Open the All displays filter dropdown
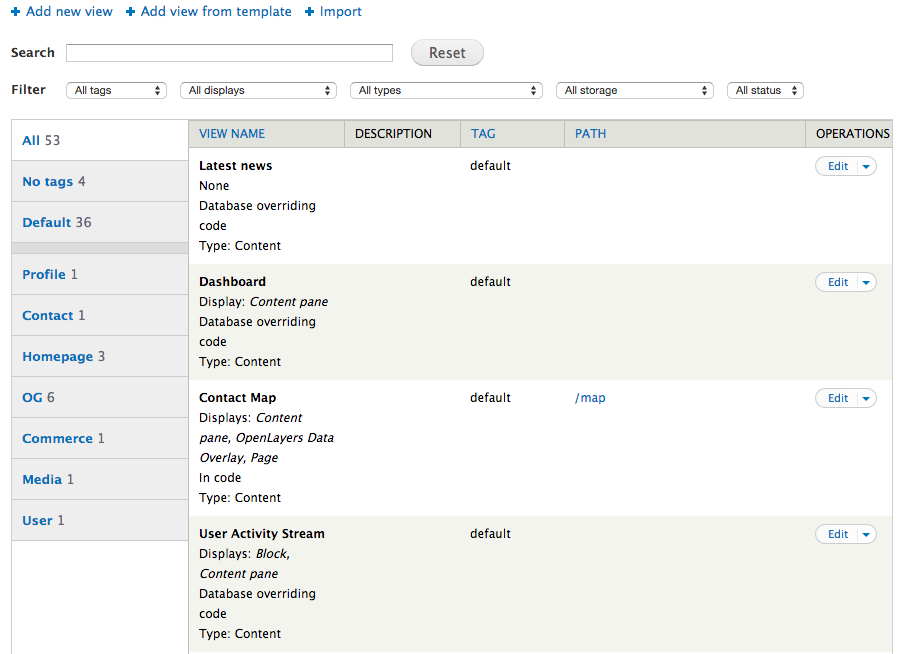 tap(258, 90)
